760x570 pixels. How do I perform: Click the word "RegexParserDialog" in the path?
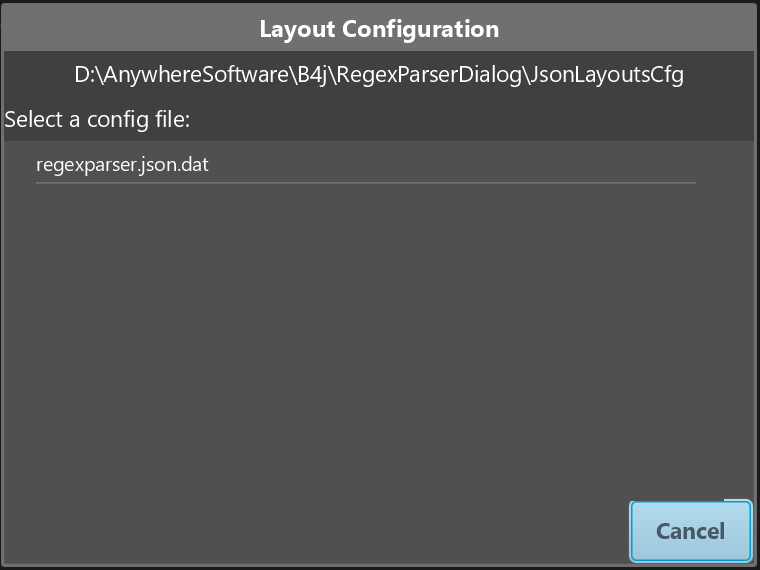(x=428, y=75)
